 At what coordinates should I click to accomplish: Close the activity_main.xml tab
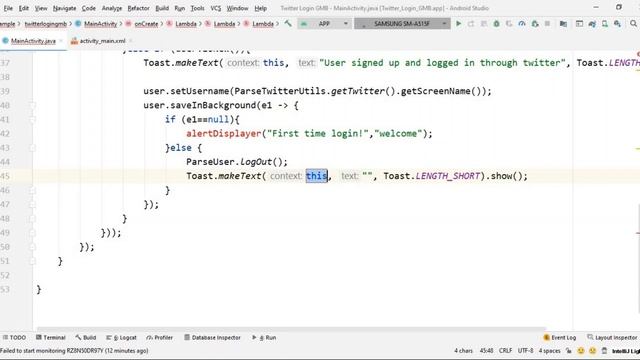click(x=131, y=41)
